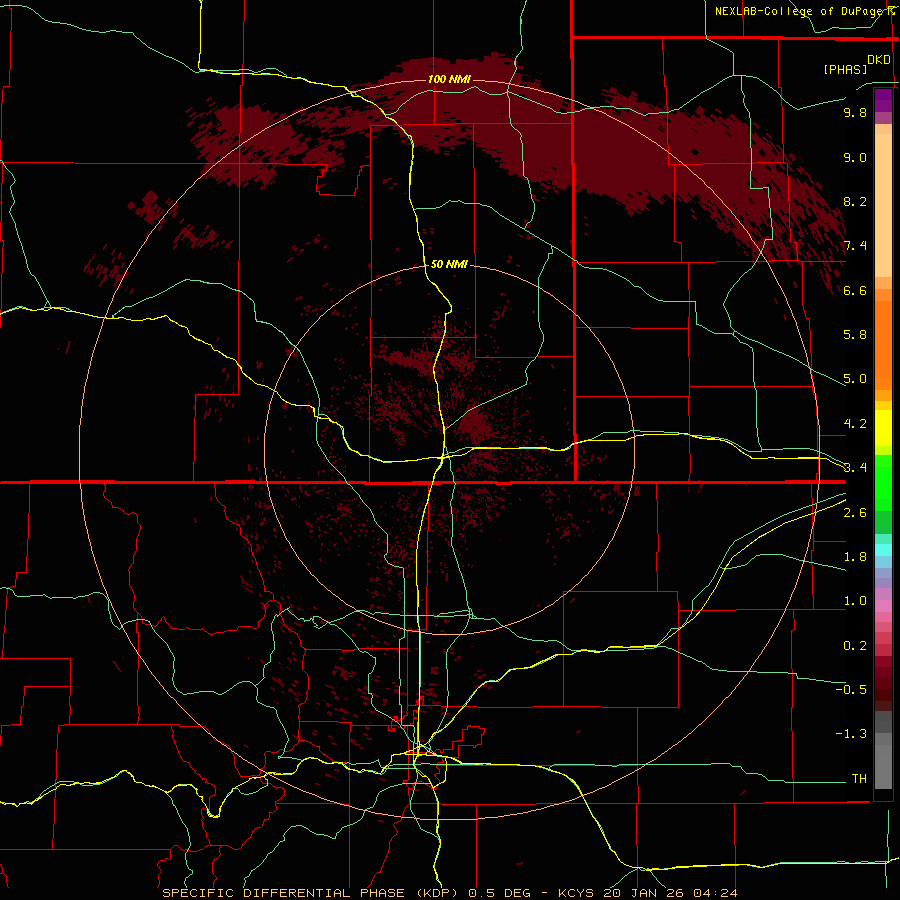
Task: Click the pink segment of the color bar
Action: click(x=883, y=606)
